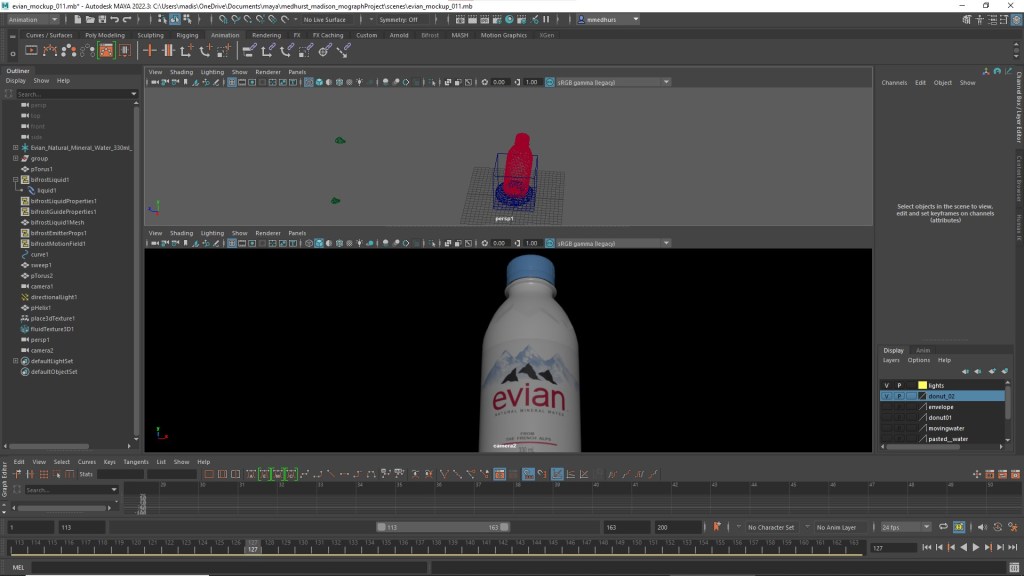
Task: Open the Tangents menu in the Graph Editor
Action: [136, 462]
